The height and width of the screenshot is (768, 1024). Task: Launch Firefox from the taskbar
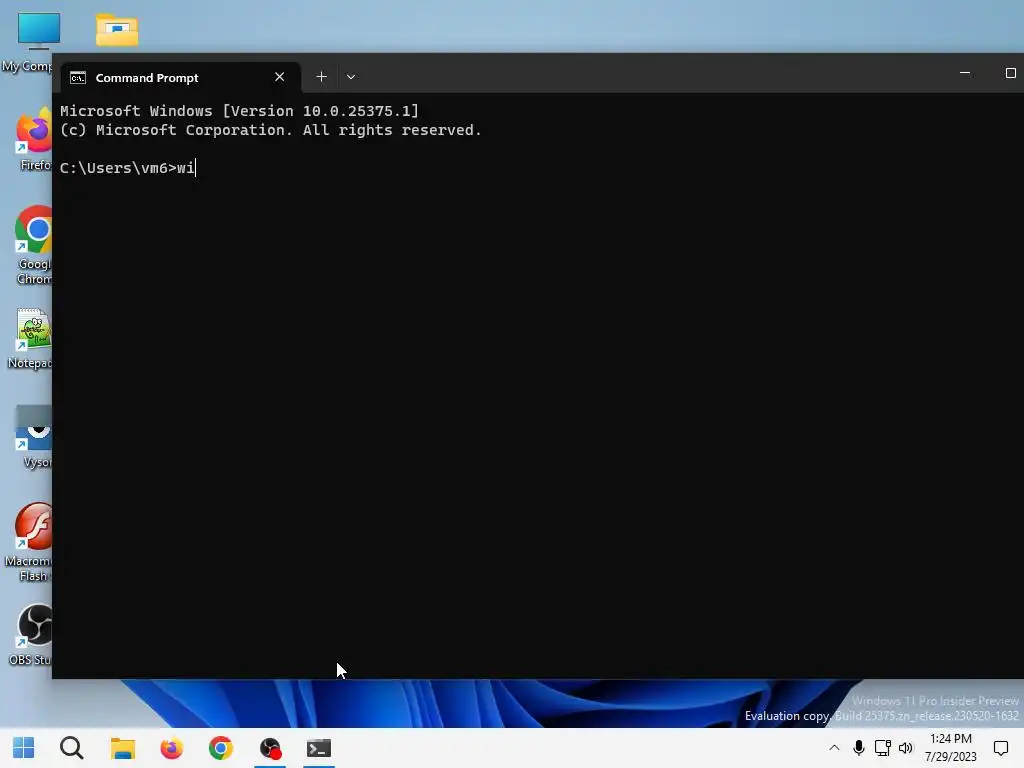tap(172, 748)
